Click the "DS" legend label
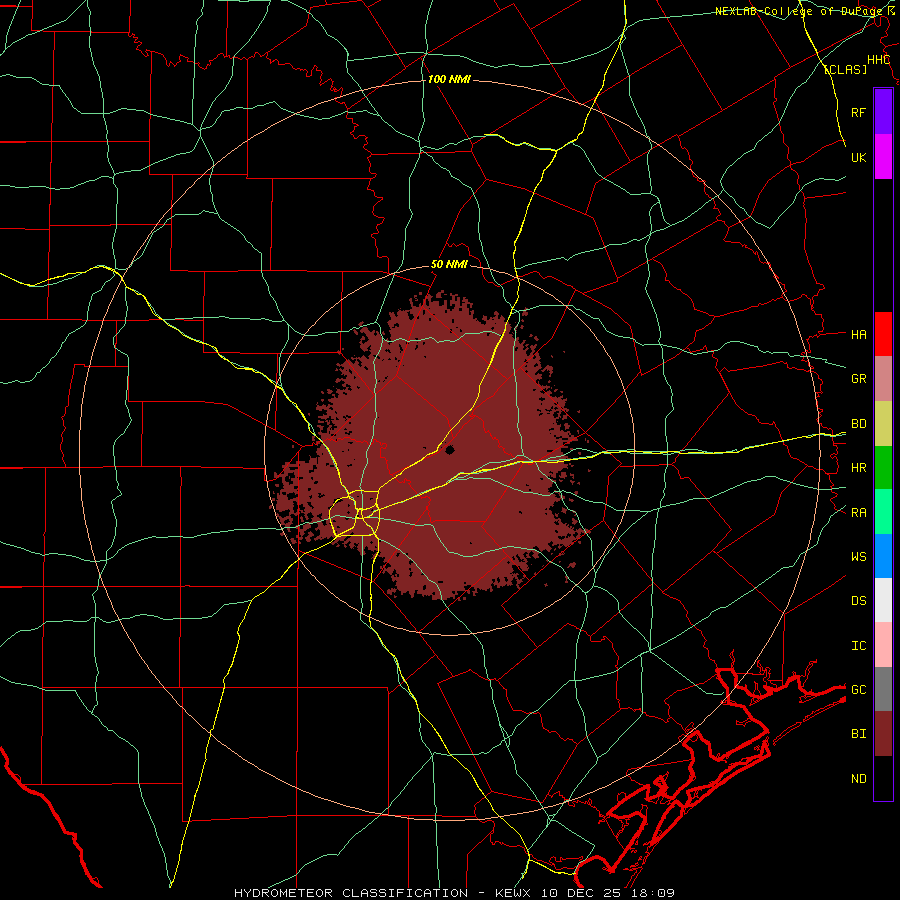Image resolution: width=900 pixels, height=900 pixels. point(859,601)
